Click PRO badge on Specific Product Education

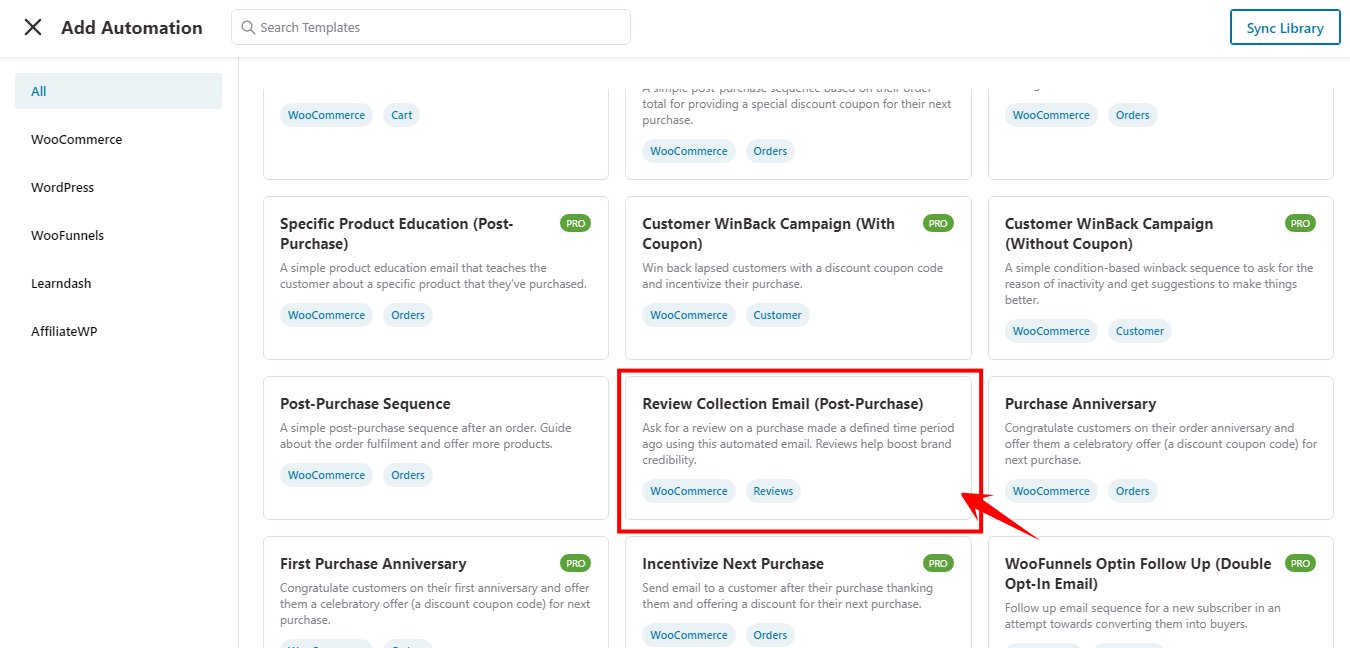point(575,224)
